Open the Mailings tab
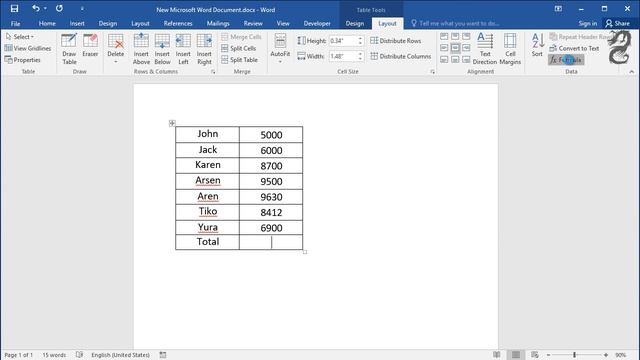 pyautogui.click(x=218, y=23)
